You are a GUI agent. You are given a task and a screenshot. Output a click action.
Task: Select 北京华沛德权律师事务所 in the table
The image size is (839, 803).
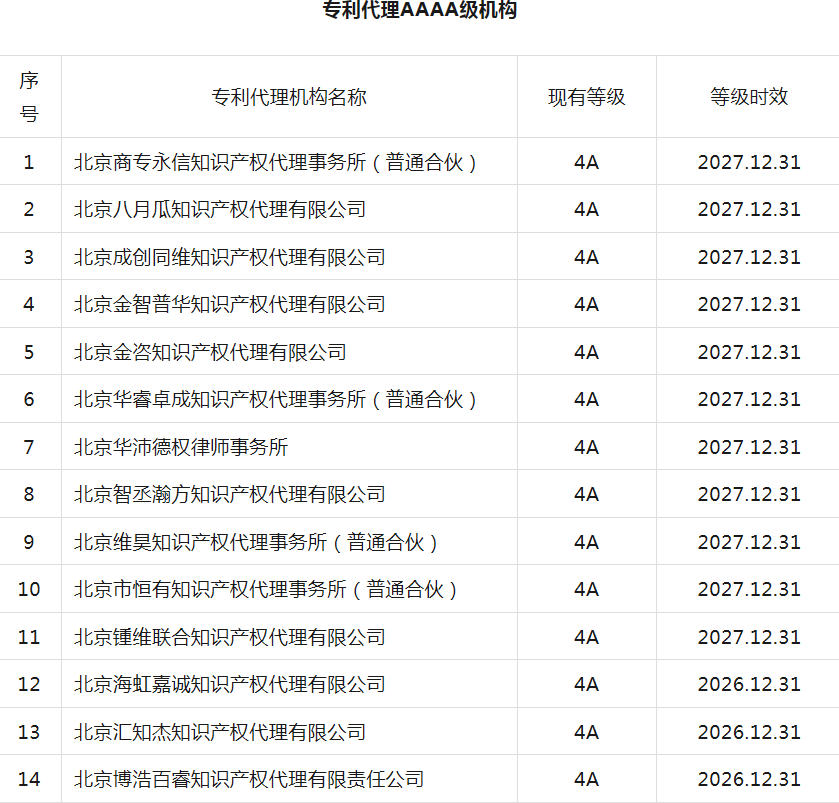click(181, 447)
